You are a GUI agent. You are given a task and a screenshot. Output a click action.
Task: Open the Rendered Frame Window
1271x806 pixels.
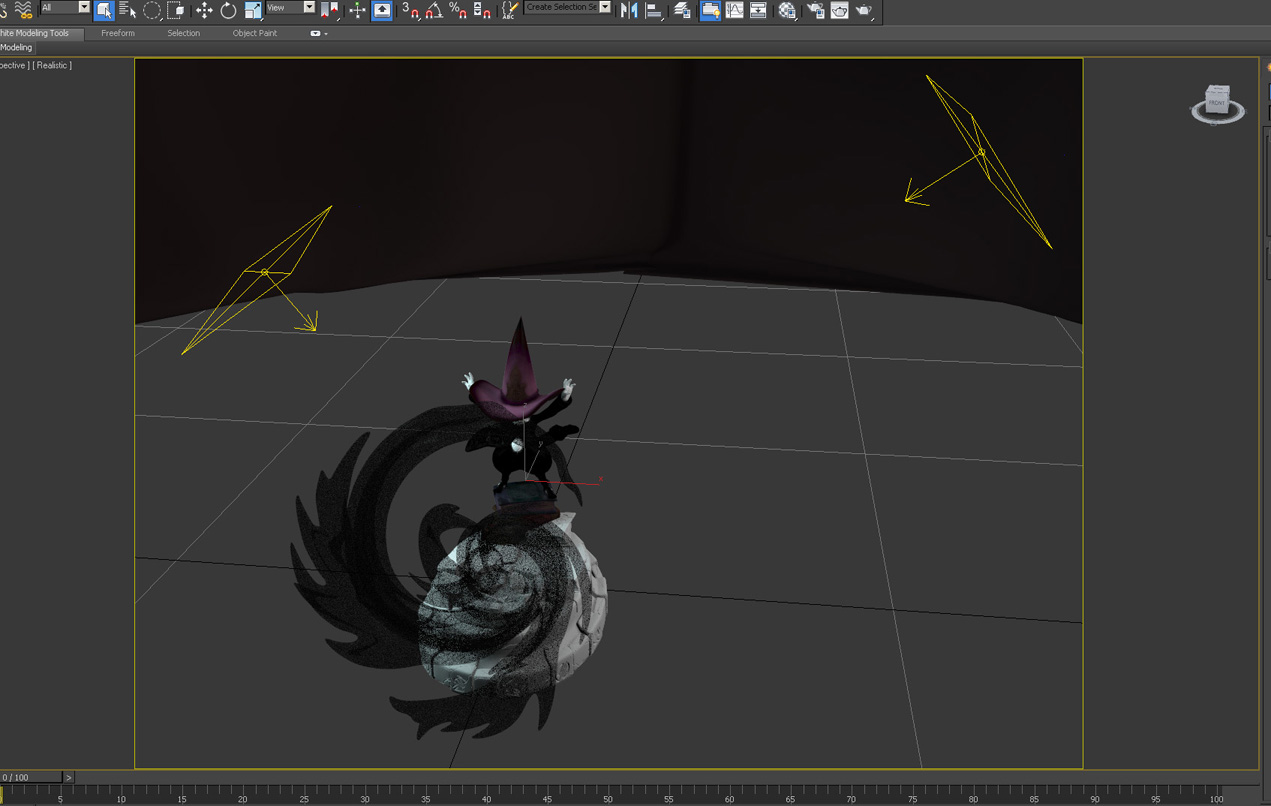(x=839, y=10)
